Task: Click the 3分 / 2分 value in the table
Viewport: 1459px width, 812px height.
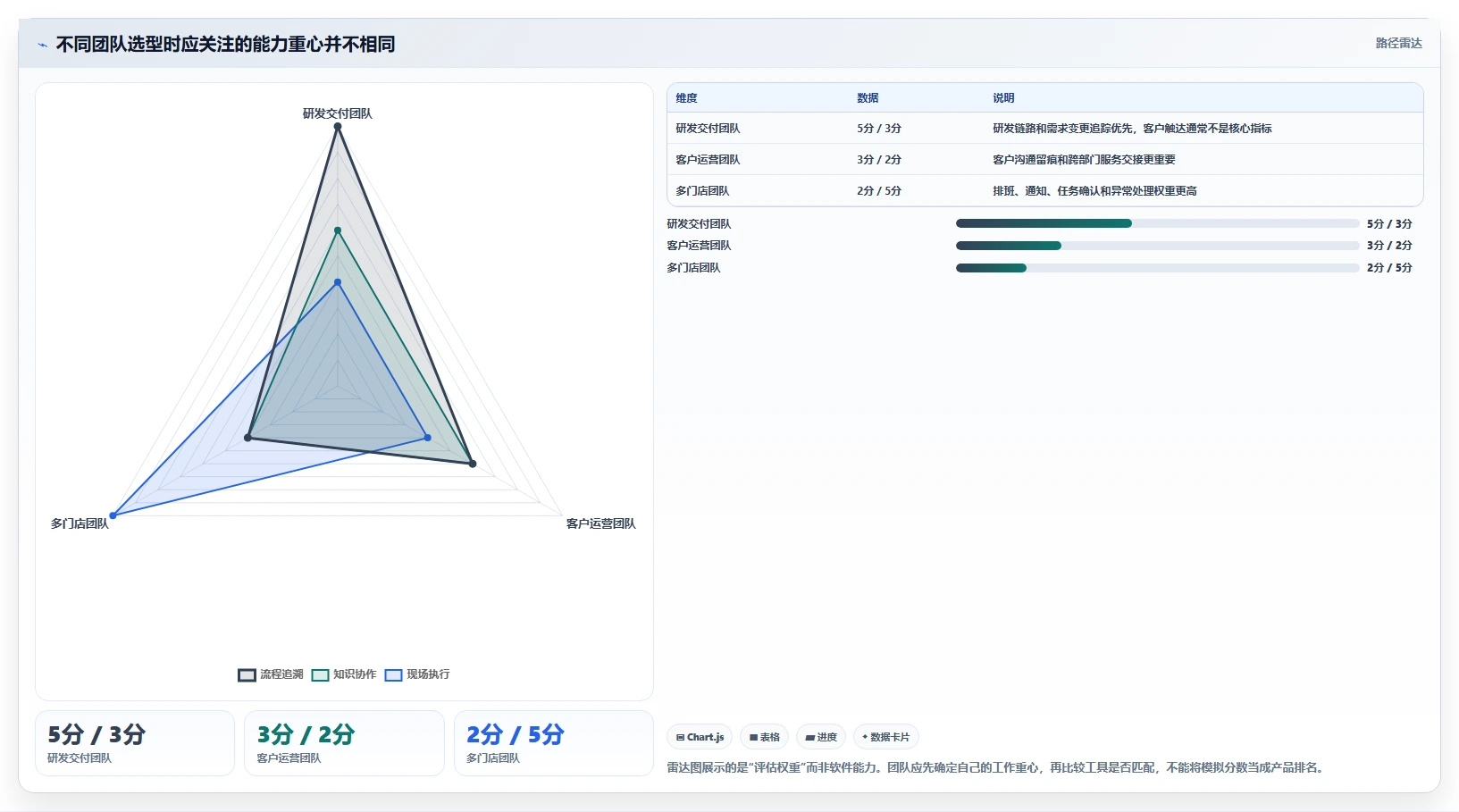Action: (x=879, y=160)
